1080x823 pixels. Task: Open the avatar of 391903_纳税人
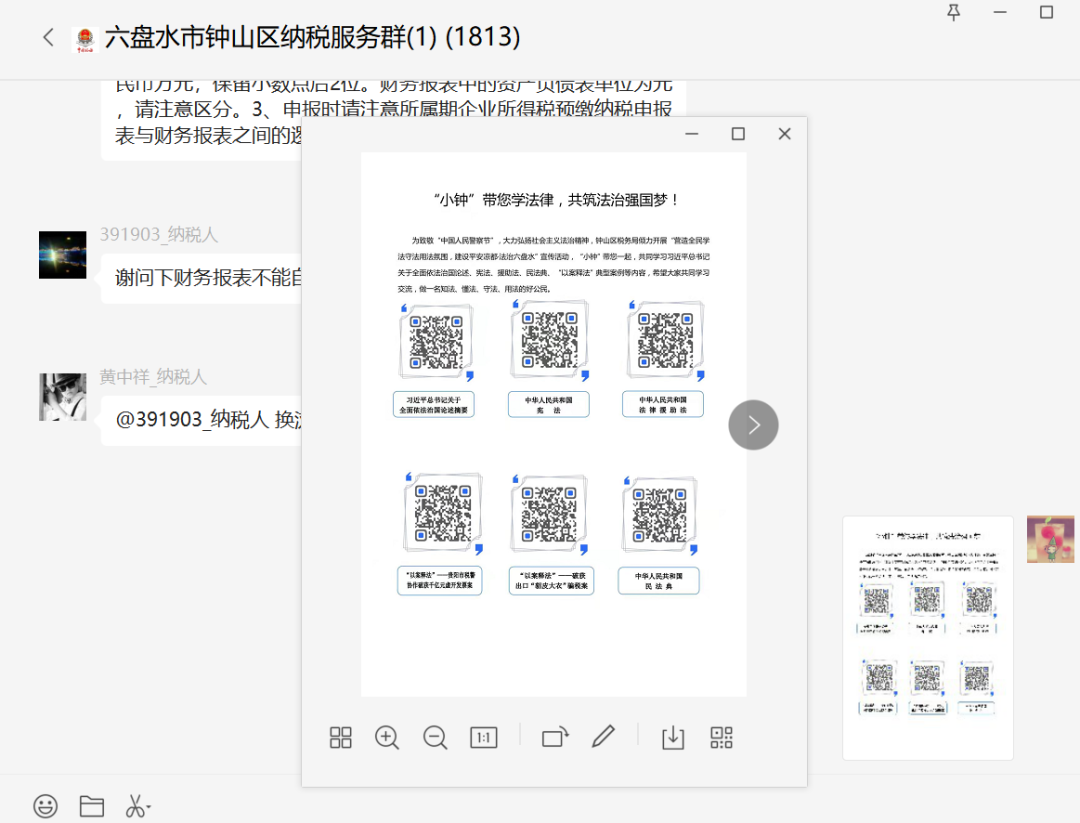click(x=63, y=255)
